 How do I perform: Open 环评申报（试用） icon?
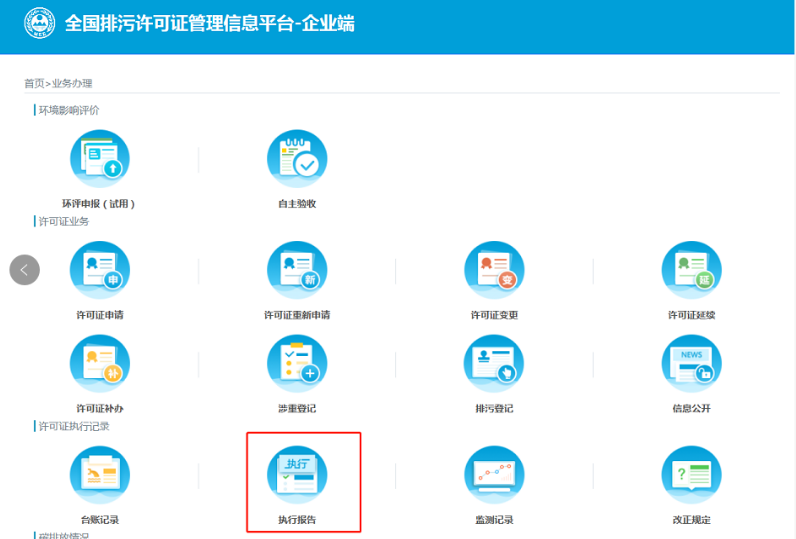99,160
